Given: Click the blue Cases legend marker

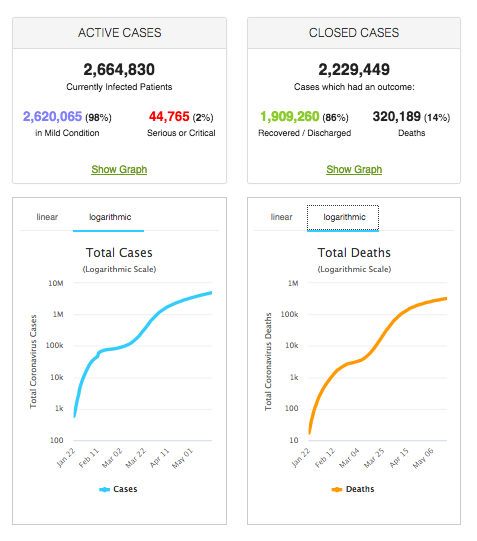Looking at the screenshot, I should point(105,489).
